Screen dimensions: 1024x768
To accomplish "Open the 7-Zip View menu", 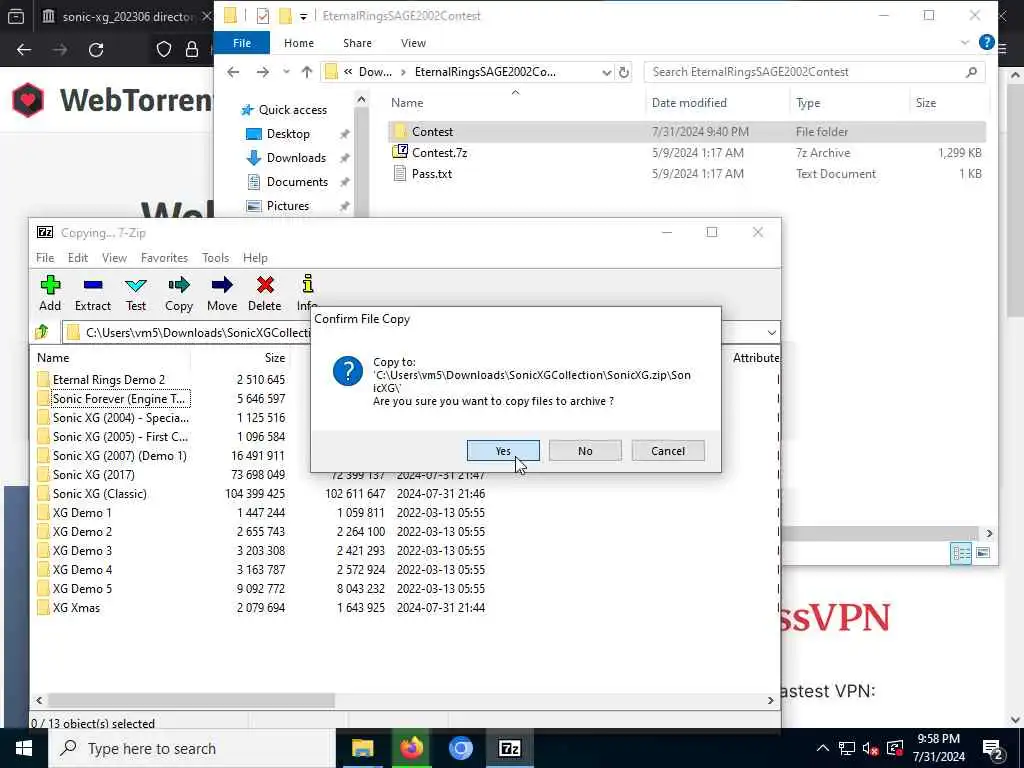I will point(114,258).
